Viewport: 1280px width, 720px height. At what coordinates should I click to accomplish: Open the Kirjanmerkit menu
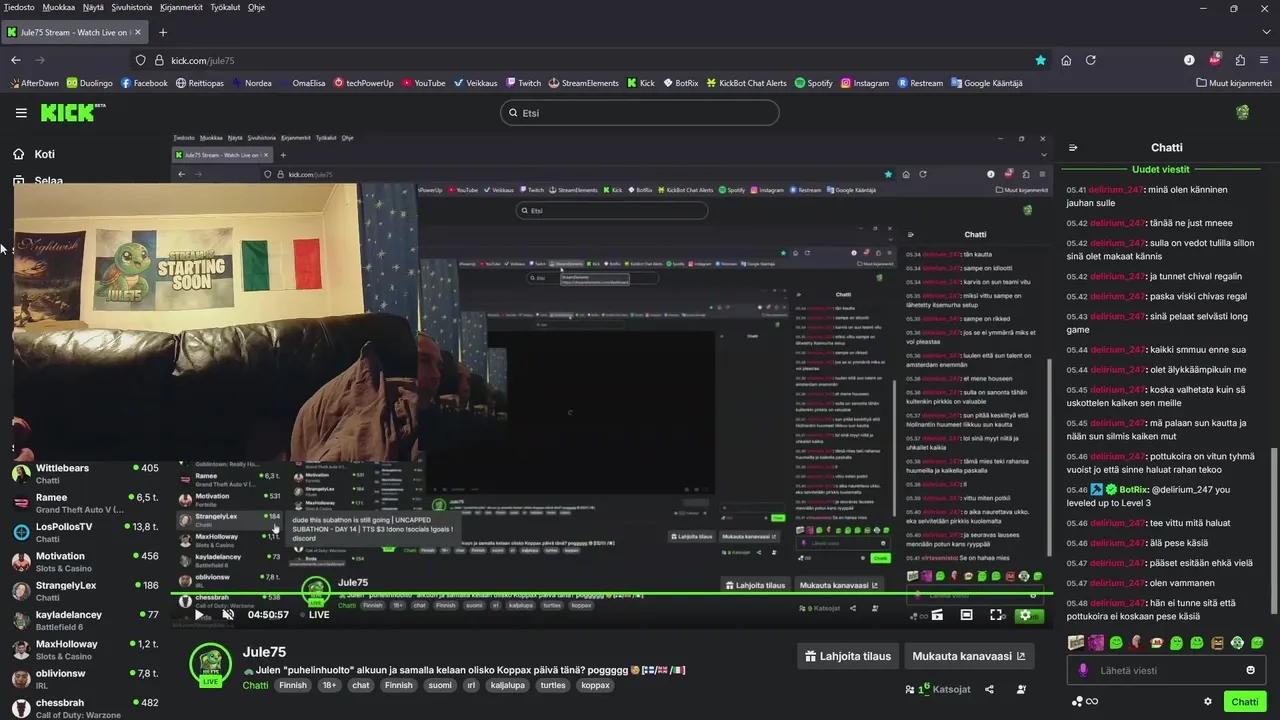[182, 7]
